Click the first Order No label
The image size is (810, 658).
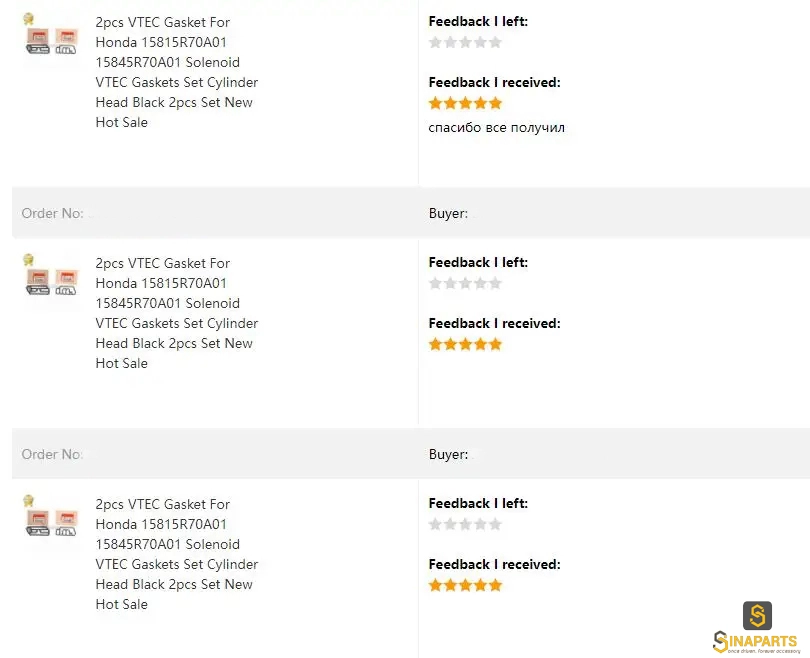(52, 213)
